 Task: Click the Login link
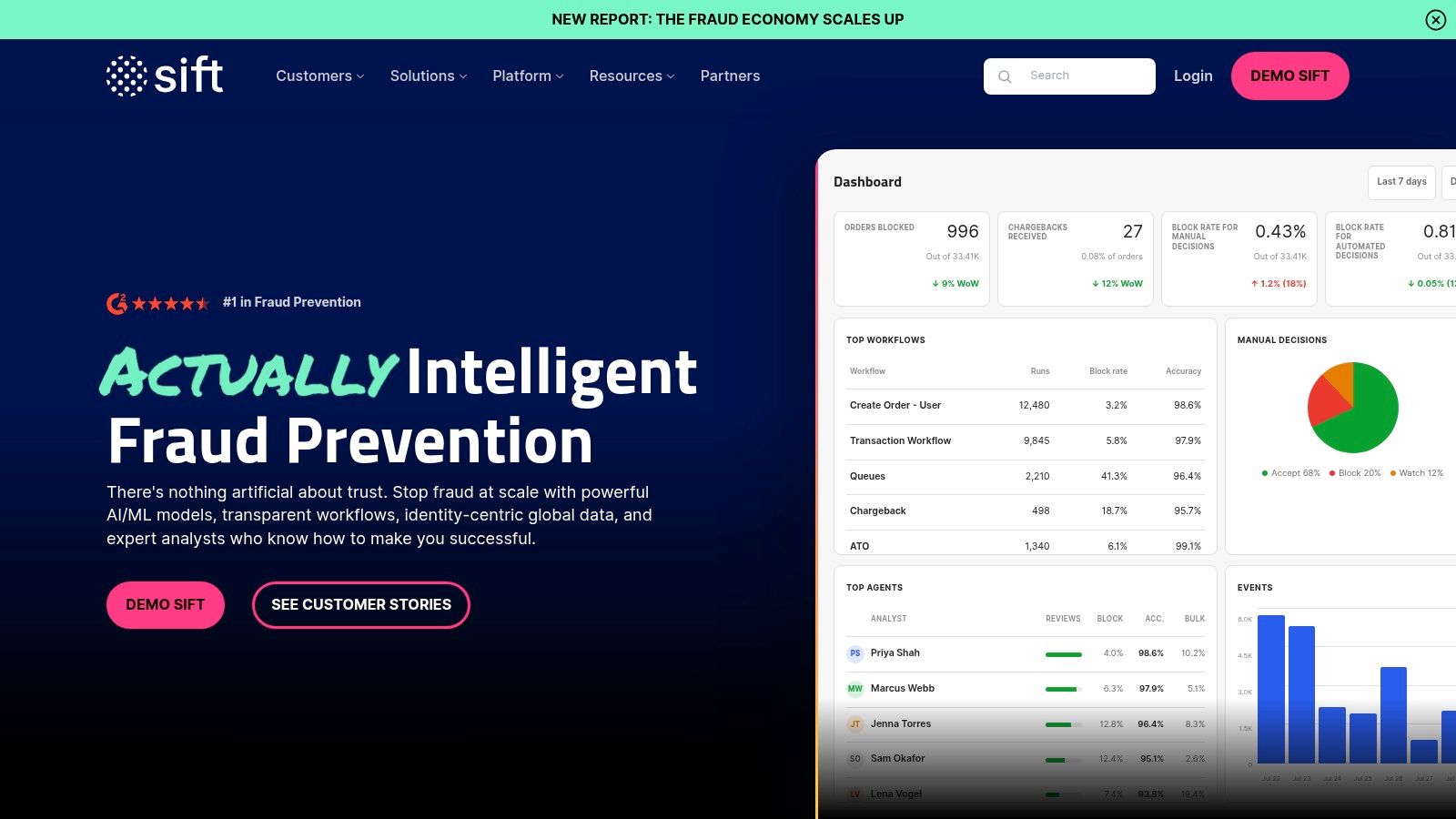point(1193,76)
